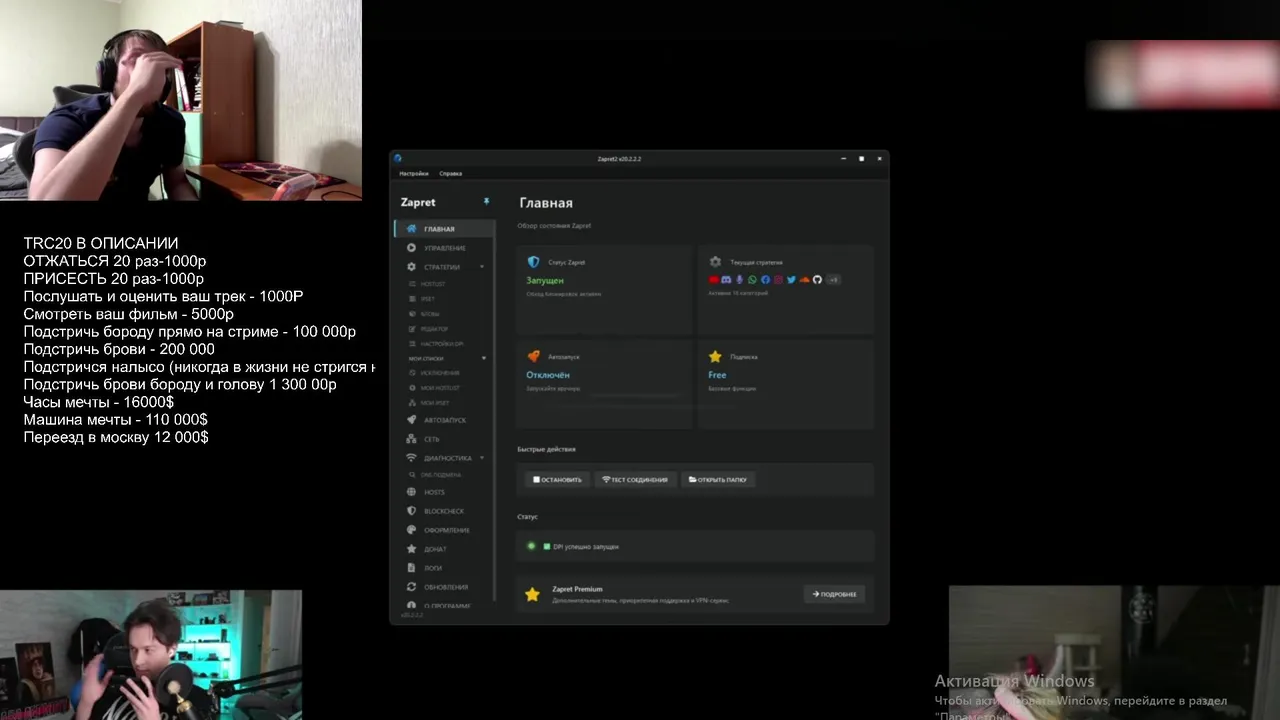This screenshot has height=720, width=1280.
Task: Click the 'Машина мечты - 110 000$' line
Action: (x=116, y=420)
